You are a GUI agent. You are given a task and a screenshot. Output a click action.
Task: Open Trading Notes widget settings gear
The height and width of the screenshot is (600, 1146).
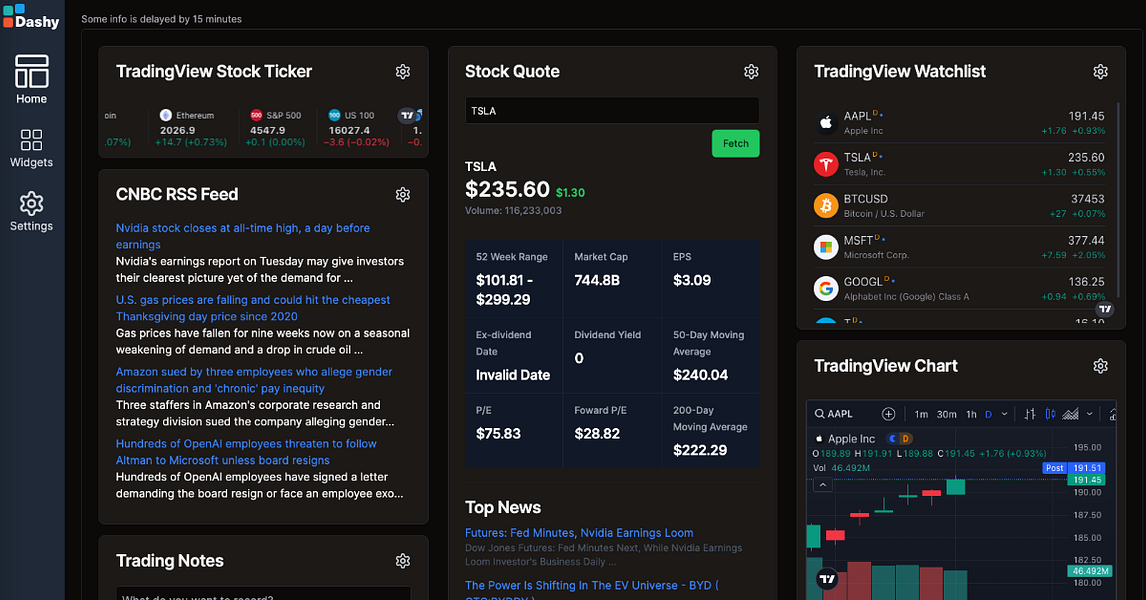(403, 561)
